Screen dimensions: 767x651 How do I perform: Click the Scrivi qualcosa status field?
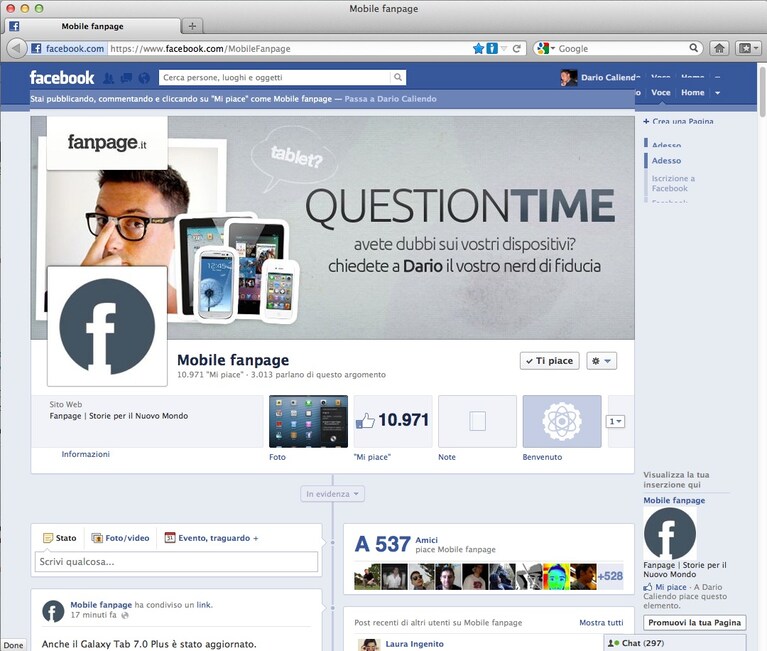pyautogui.click(x=176, y=561)
